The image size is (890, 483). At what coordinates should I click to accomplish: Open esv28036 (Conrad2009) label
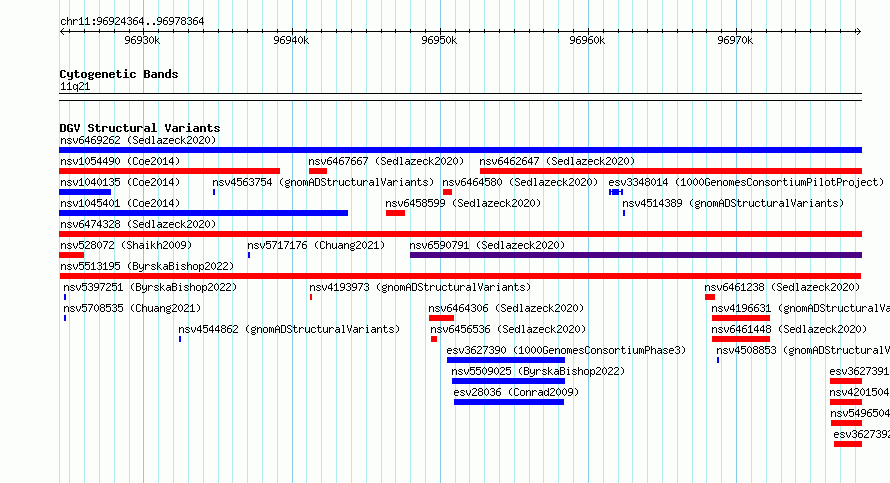pyautogui.click(x=516, y=392)
